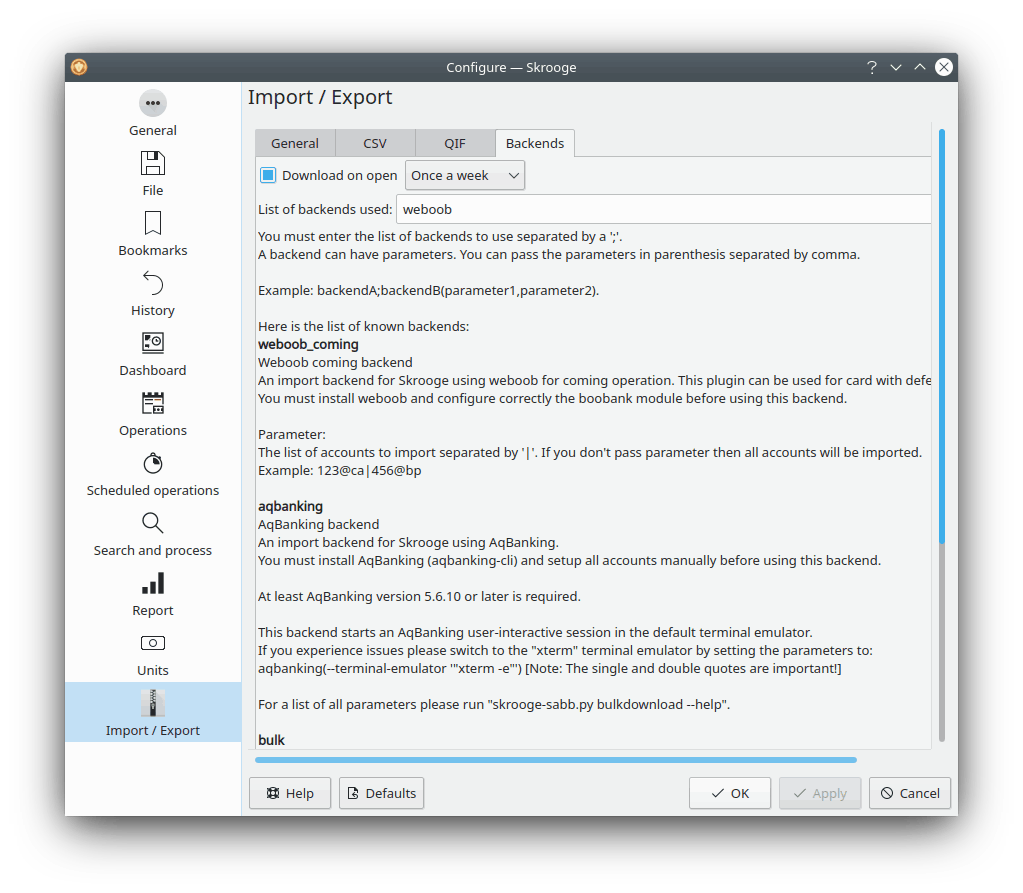Restore settings with the Defaults button
1023x893 pixels.
[x=382, y=793]
